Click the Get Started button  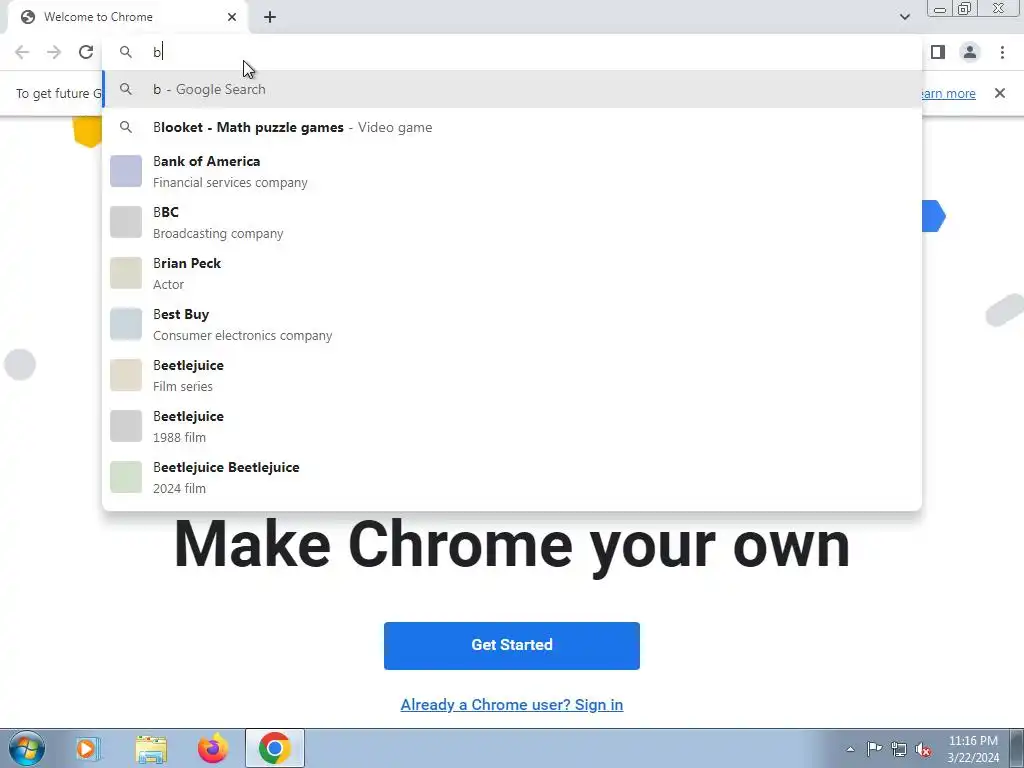click(x=512, y=645)
